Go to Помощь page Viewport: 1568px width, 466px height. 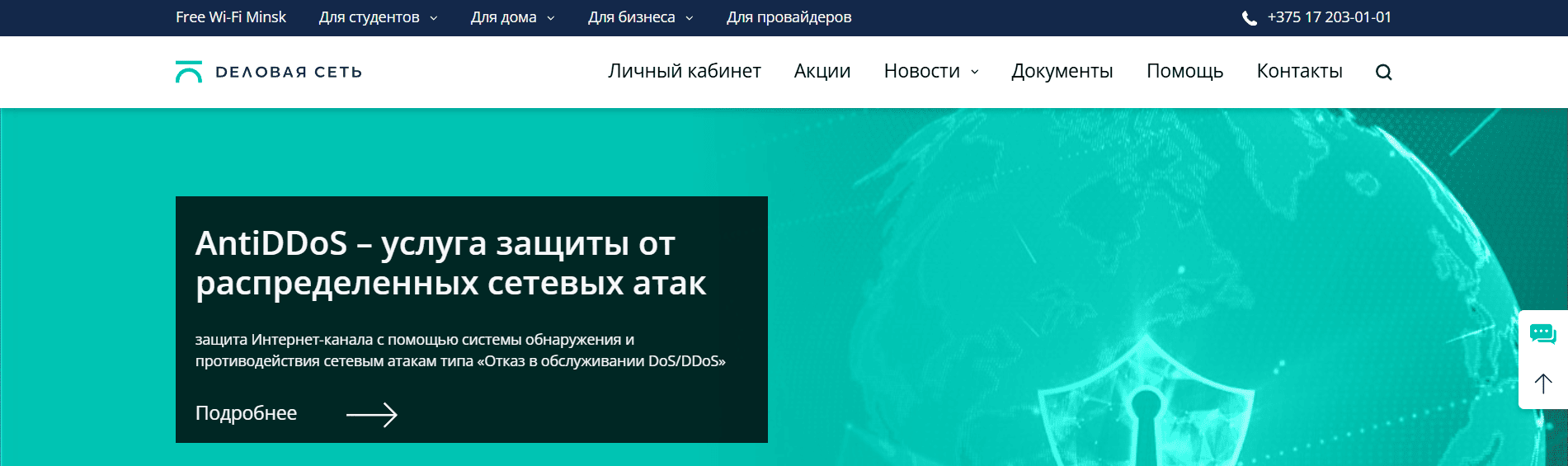point(1184,71)
